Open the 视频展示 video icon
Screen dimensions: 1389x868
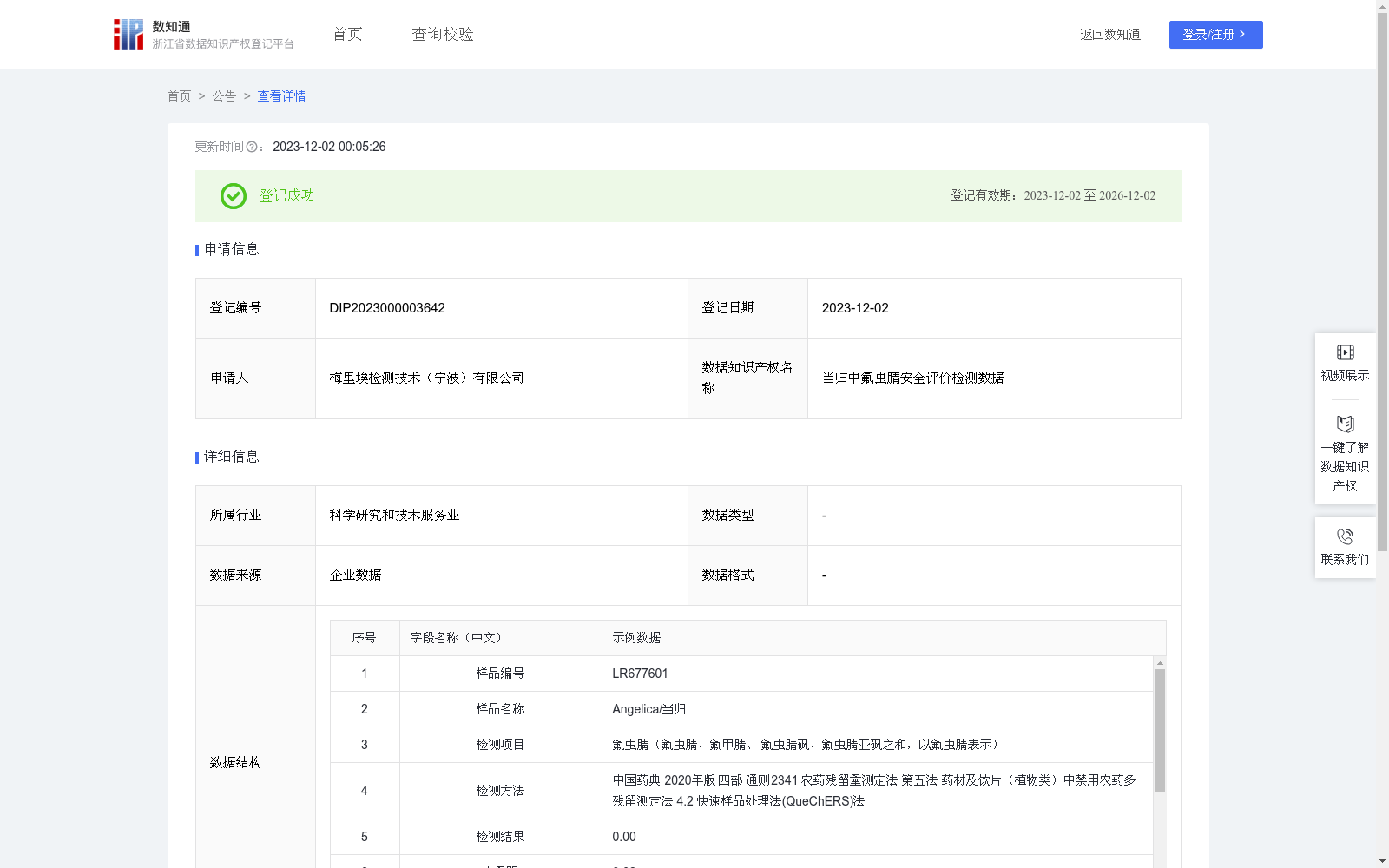[1345, 352]
